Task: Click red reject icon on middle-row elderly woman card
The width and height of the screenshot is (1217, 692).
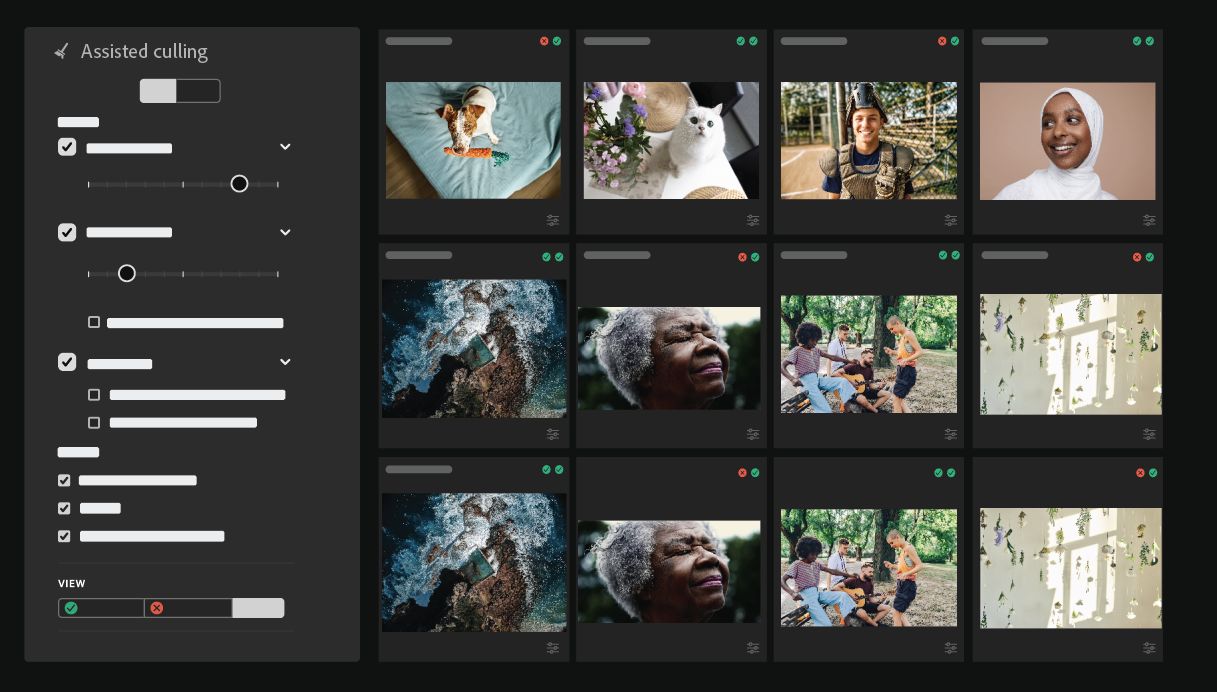Action: [x=742, y=257]
